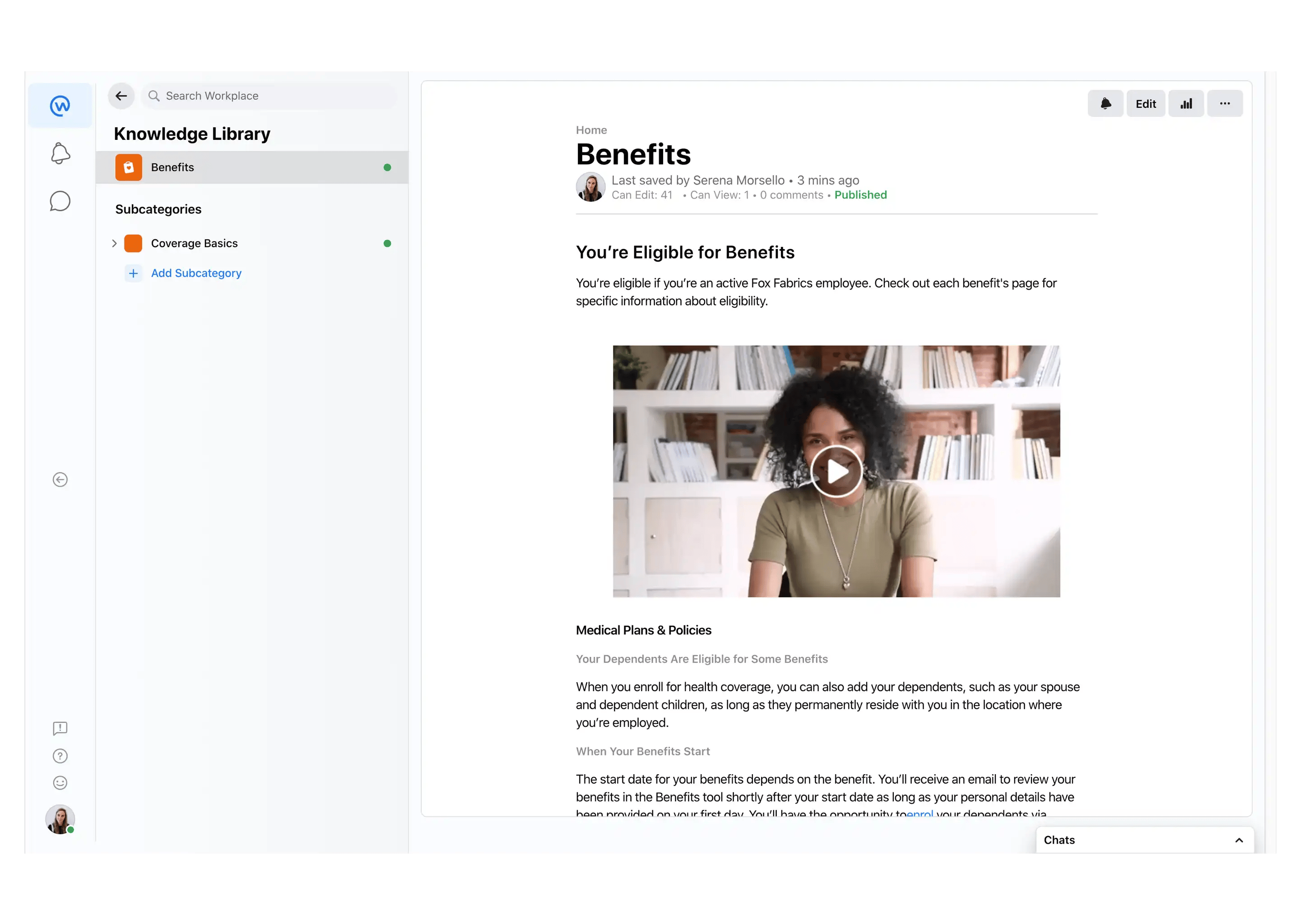Open the feedback report icon
Image resolution: width=1300 pixels, height=924 pixels.
(60, 728)
